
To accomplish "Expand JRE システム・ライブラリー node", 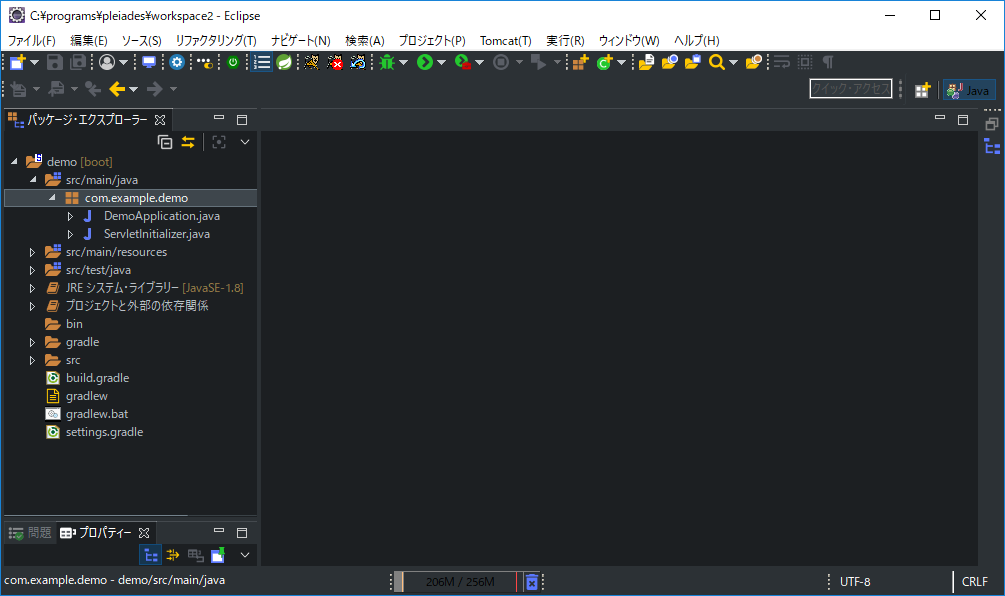I will tap(32, 288).
